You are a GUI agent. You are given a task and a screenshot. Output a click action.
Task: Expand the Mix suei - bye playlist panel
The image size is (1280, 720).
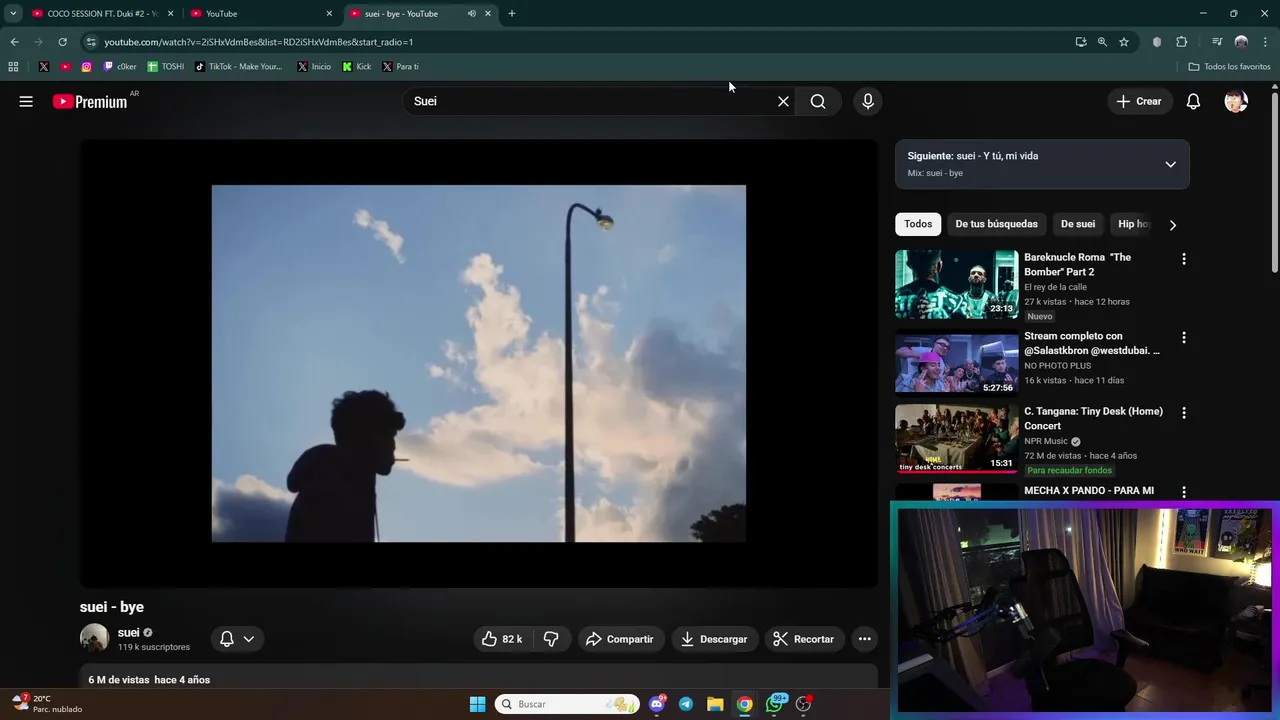[x=1170, y=164]
